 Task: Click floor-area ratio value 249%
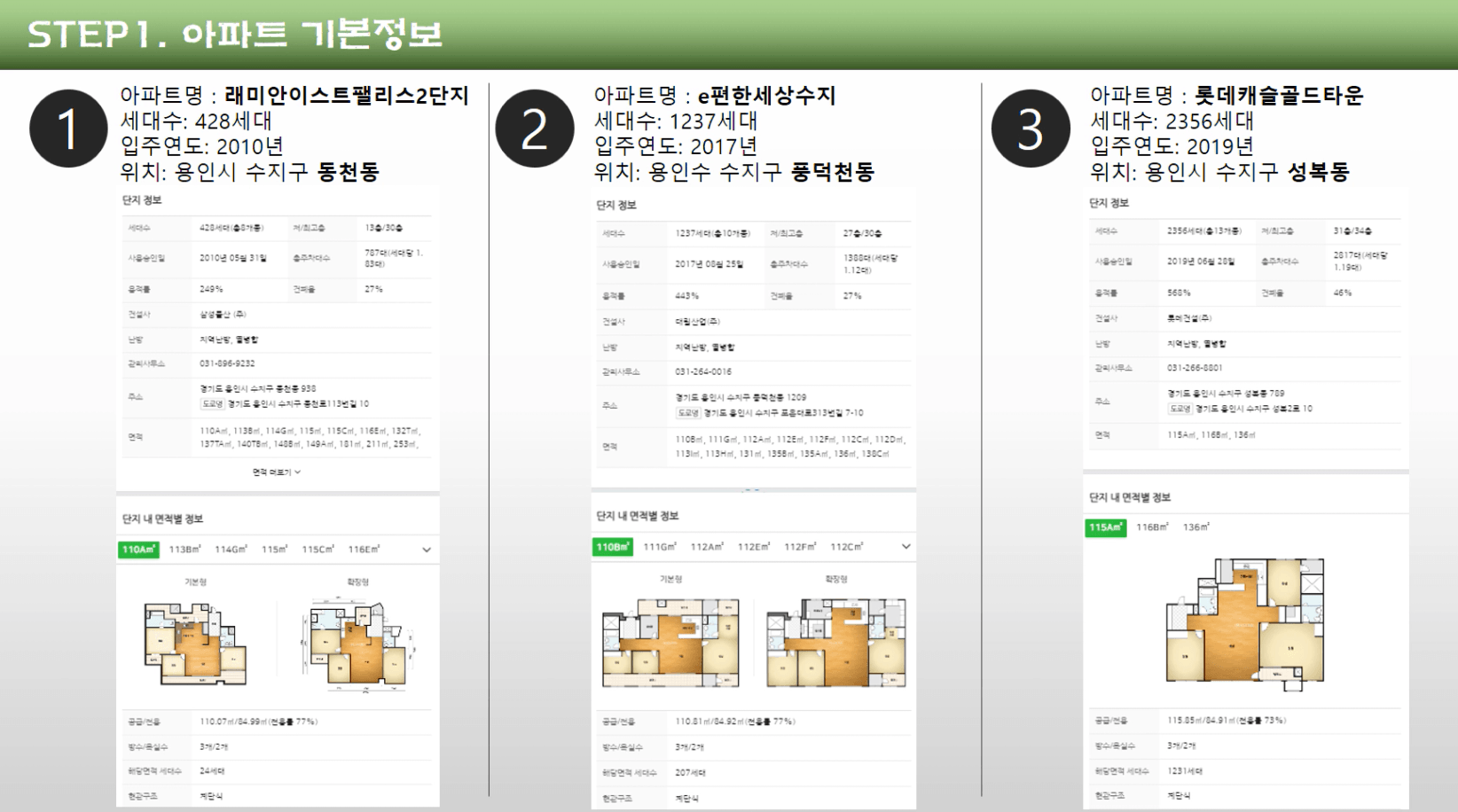point(211,289)
